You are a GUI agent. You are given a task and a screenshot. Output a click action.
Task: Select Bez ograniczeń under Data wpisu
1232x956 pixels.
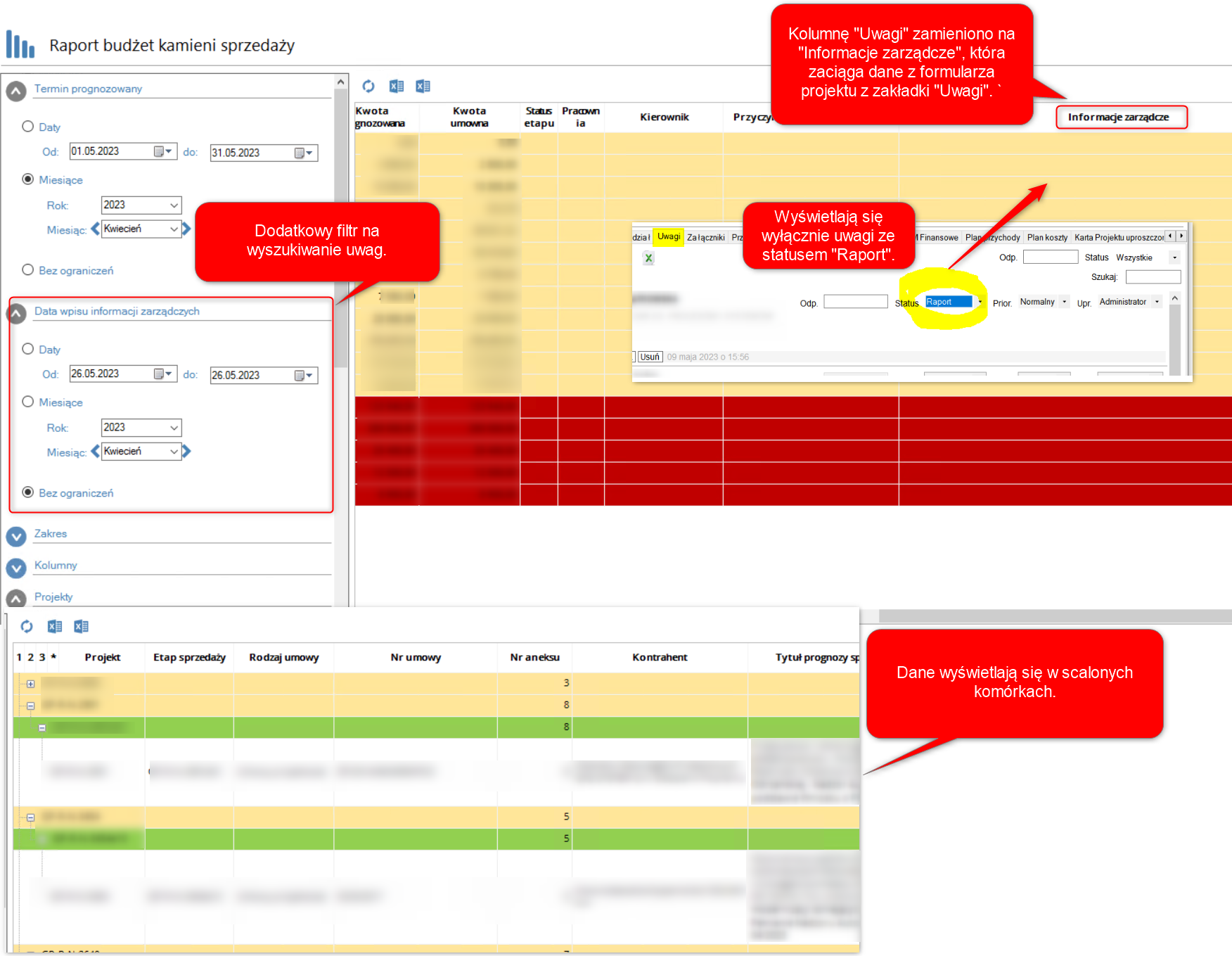pos(28,492)
